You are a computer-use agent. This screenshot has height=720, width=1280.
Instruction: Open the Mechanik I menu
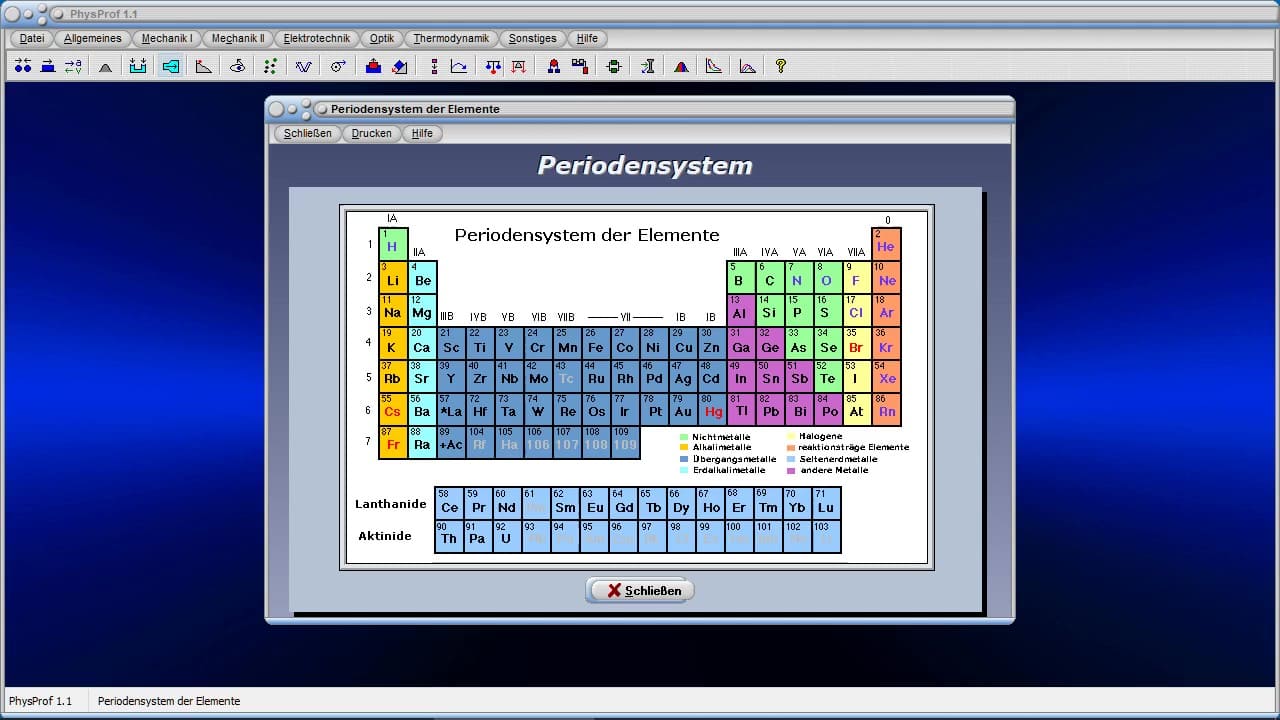[167, 38]
